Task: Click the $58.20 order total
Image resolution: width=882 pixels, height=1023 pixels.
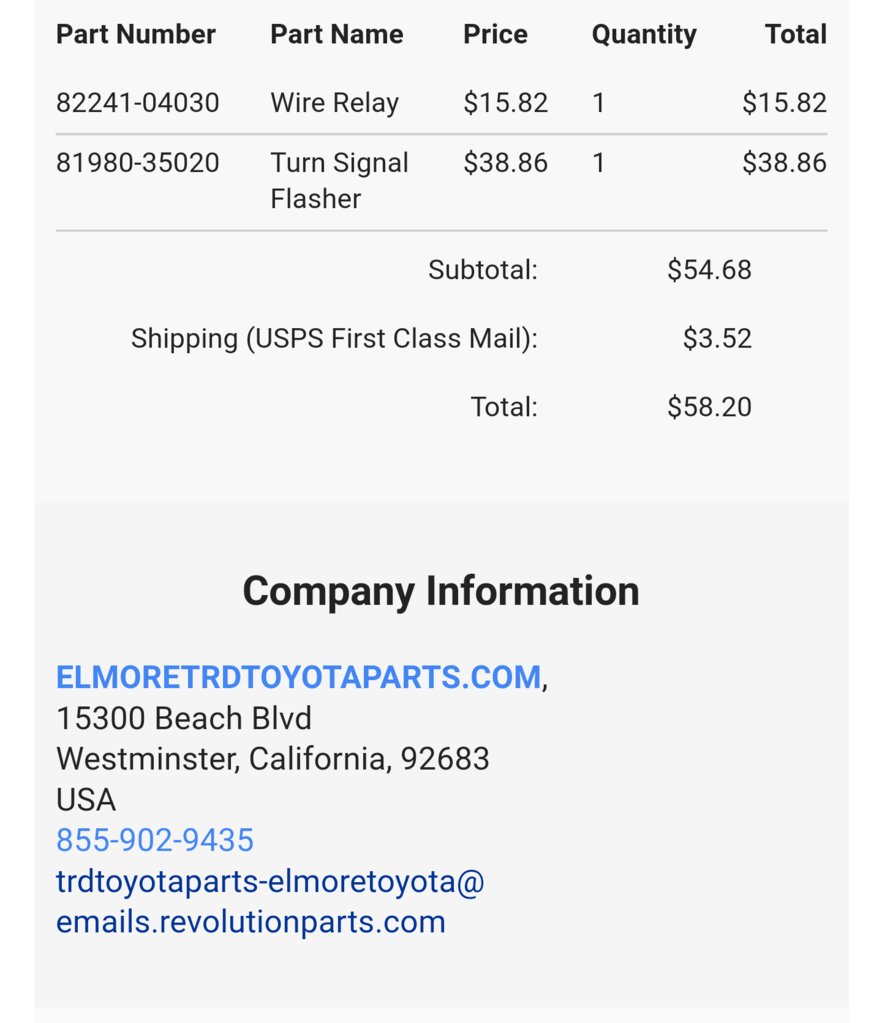Action: [x=709, y=406]
